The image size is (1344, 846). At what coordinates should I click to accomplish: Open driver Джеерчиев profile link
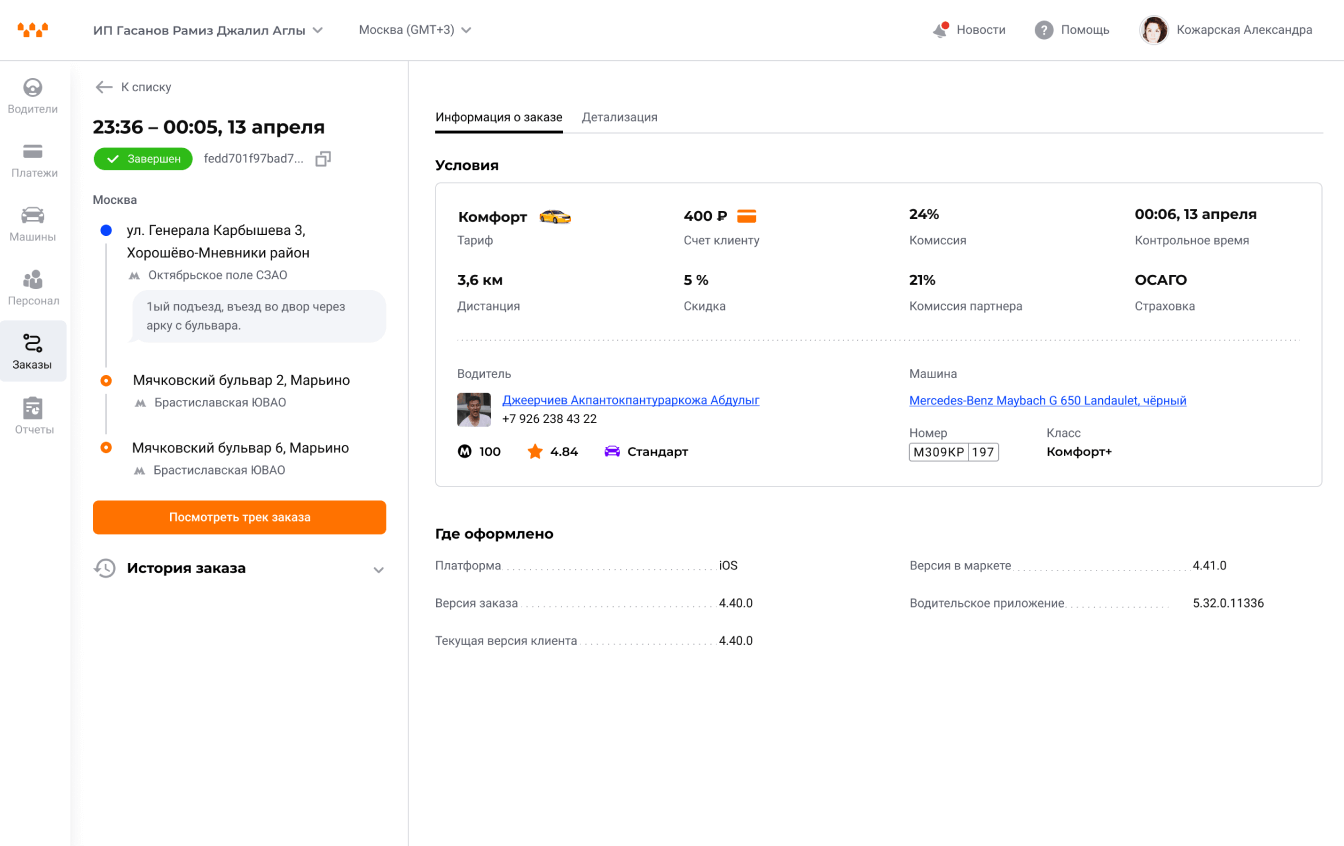pos(630,400)
